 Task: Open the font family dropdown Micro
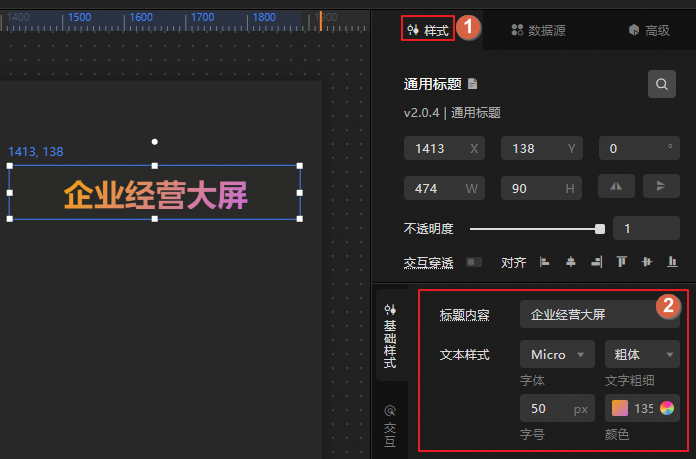[557, 354]
